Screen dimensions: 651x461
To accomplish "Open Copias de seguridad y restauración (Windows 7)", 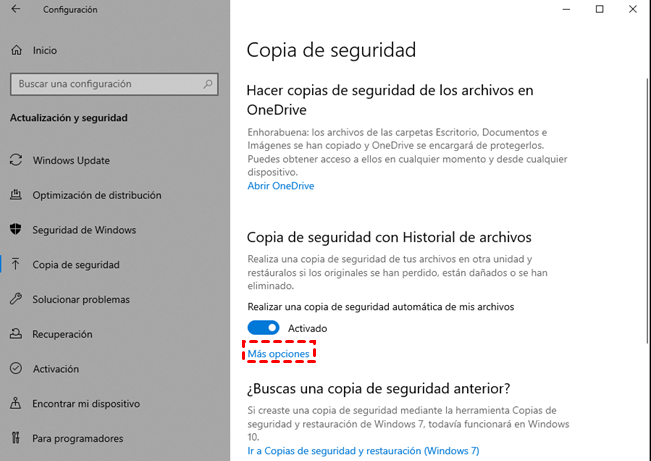I will coord(363,451).
